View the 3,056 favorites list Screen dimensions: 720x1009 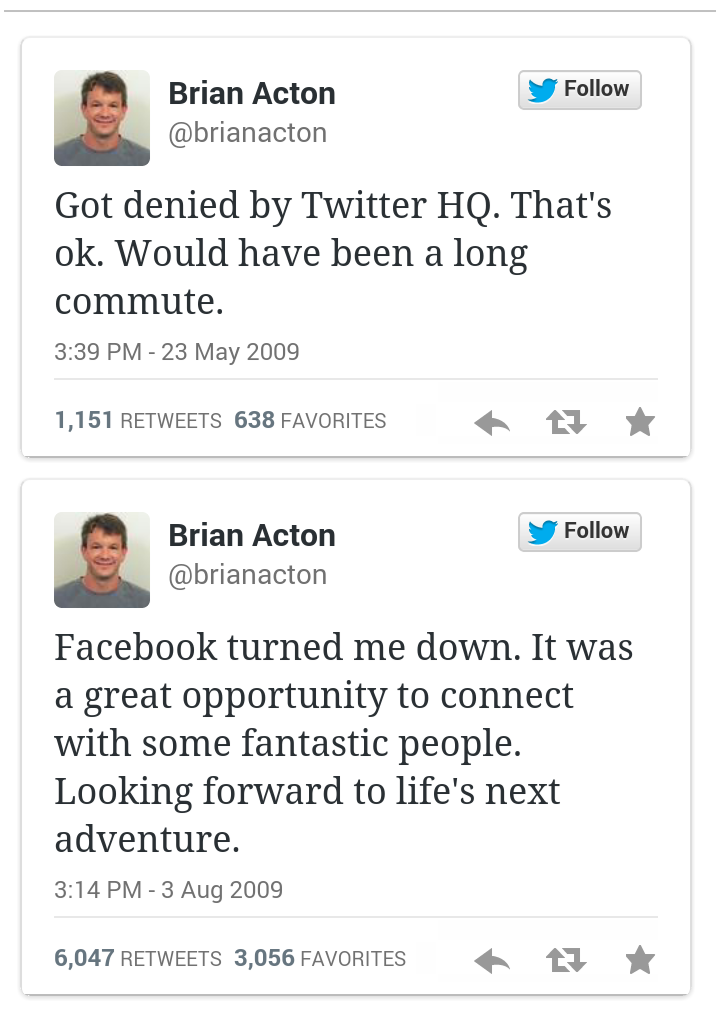click(320, 959)
